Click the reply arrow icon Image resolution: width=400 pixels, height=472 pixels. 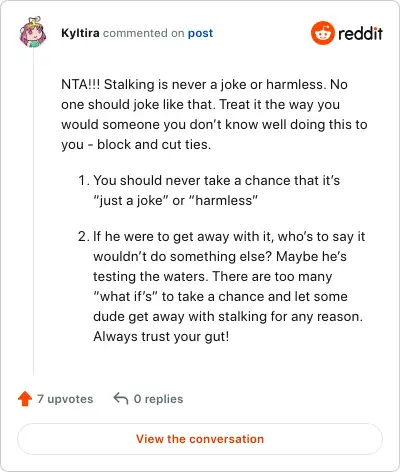pyautogui.click(x=121, y=399)
